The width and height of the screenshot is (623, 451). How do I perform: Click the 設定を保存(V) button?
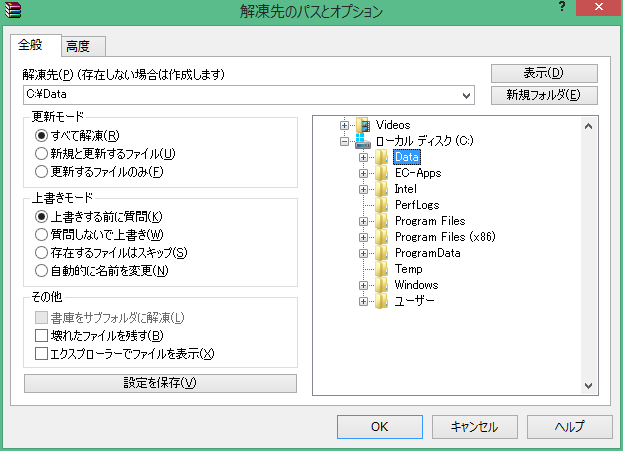[160, 383]
